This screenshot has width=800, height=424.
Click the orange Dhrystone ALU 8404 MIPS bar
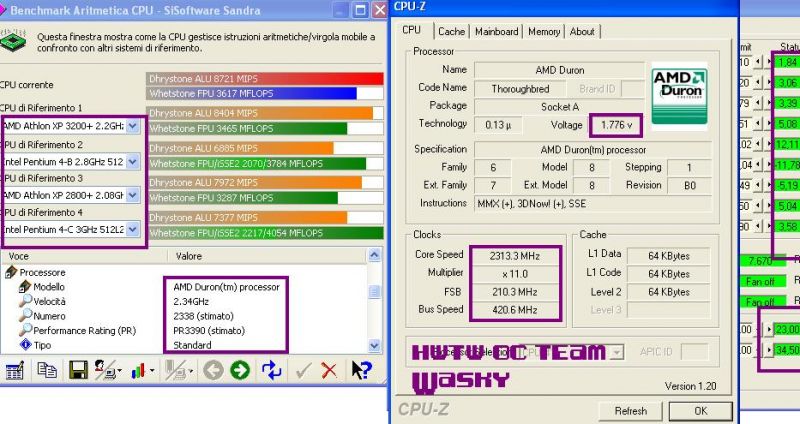pyautogui.click(x=260, y=113)
